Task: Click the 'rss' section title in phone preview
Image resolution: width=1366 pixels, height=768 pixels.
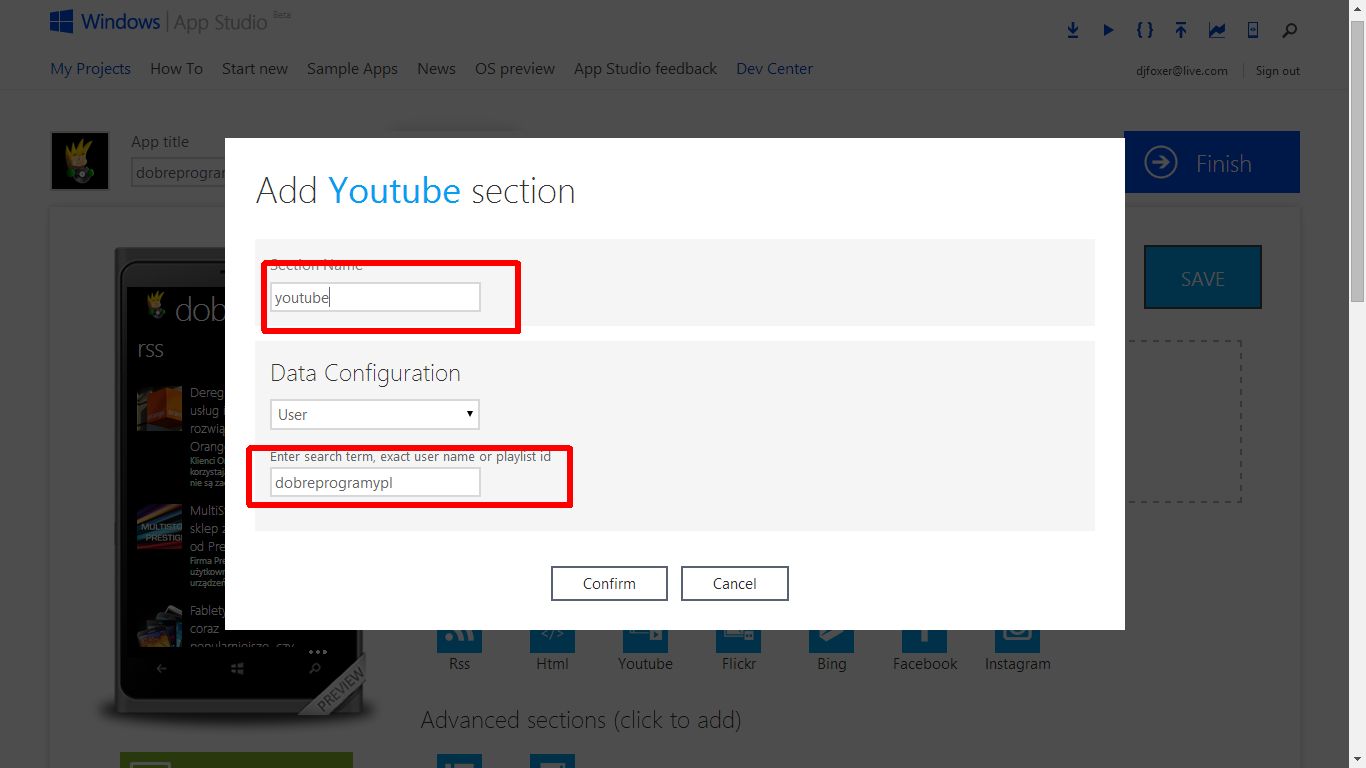Action: (150, 350)
